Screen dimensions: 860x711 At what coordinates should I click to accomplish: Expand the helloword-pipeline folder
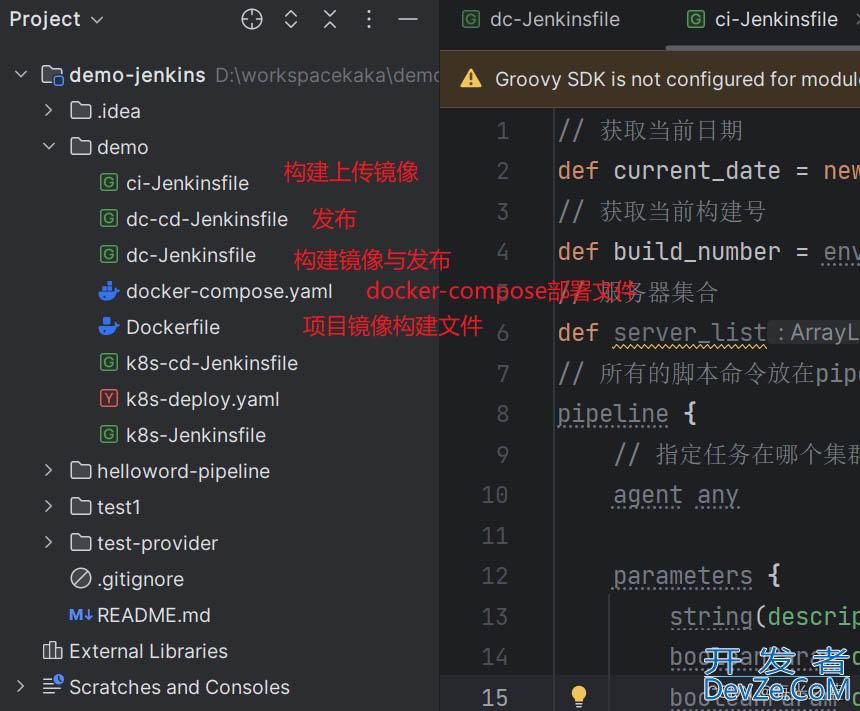coord(48,470)
